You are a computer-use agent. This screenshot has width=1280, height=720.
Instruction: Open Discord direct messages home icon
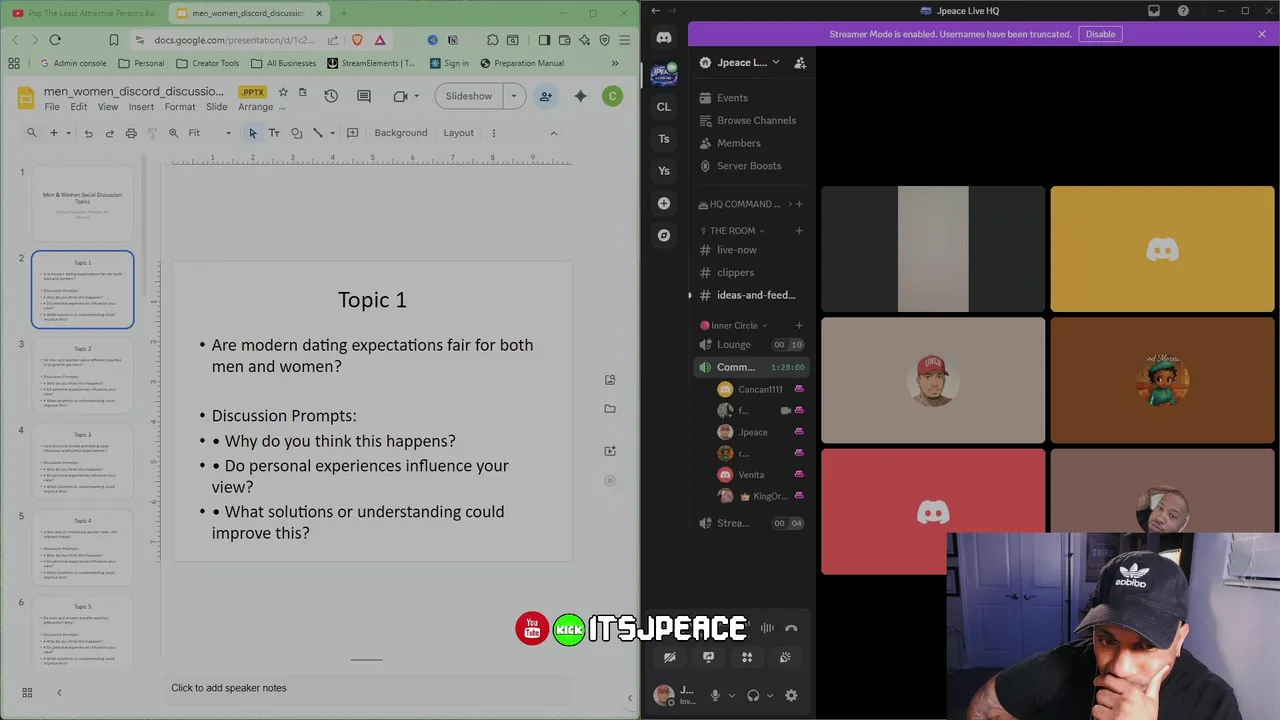click(664, 38)
